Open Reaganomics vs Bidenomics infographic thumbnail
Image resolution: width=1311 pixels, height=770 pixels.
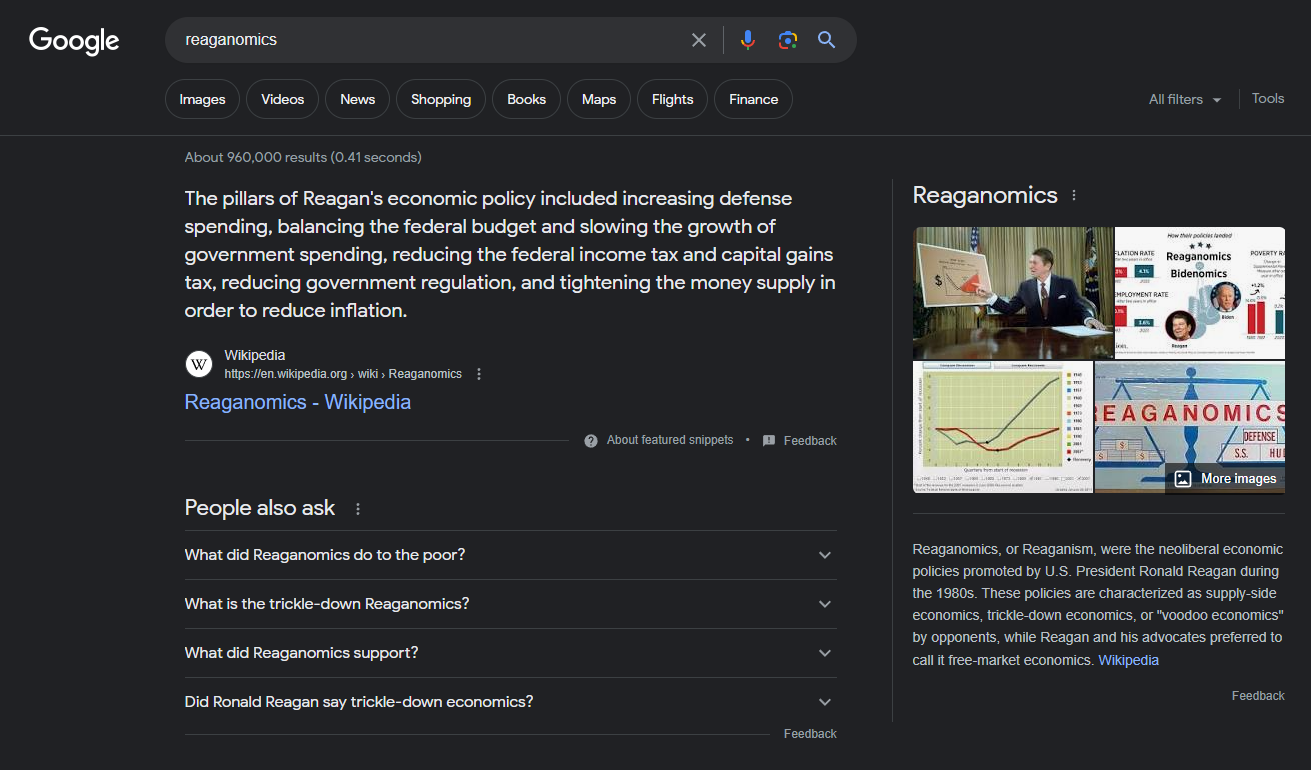(1200, 293)
